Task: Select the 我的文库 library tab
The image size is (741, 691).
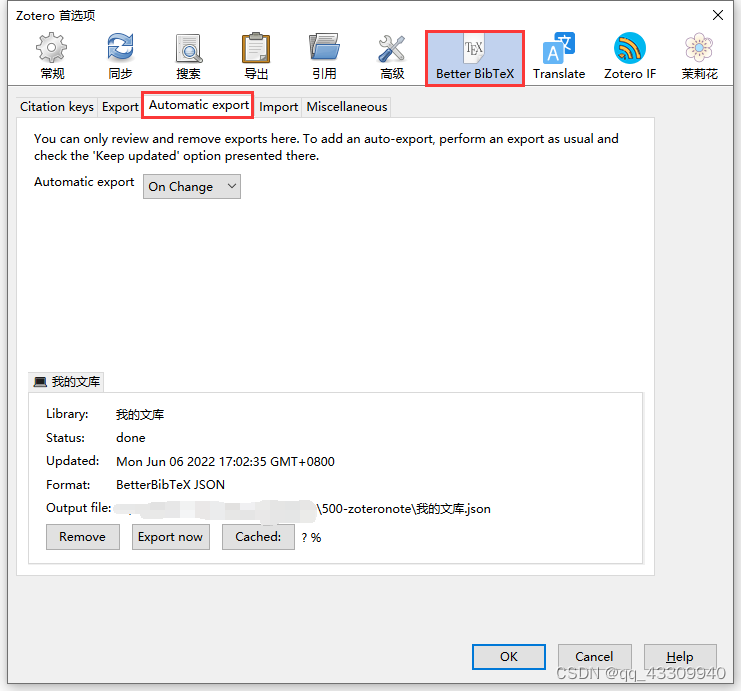Action: [x=67, y=382]
